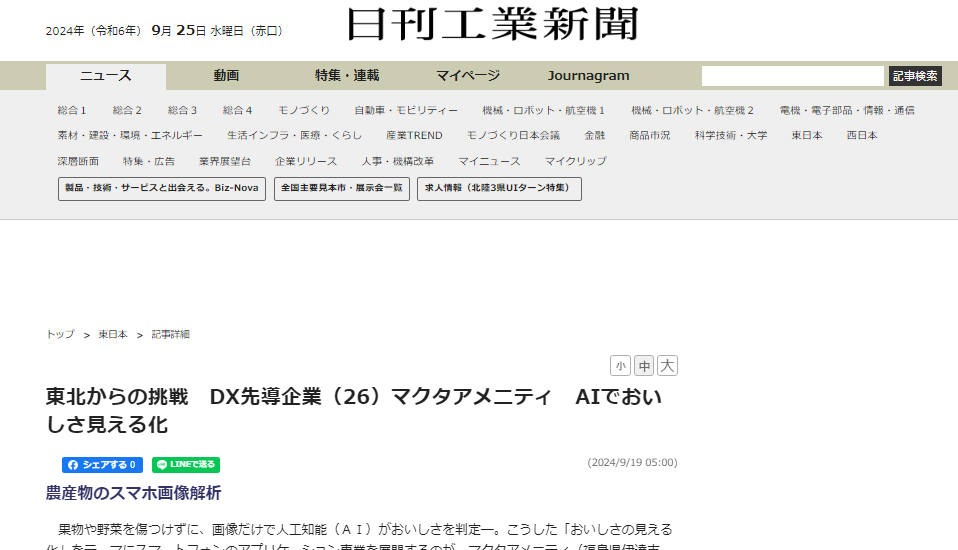Set font size to small (小)
The height and width of the screenshot is (550, 958).
click(x=620, y=365)
